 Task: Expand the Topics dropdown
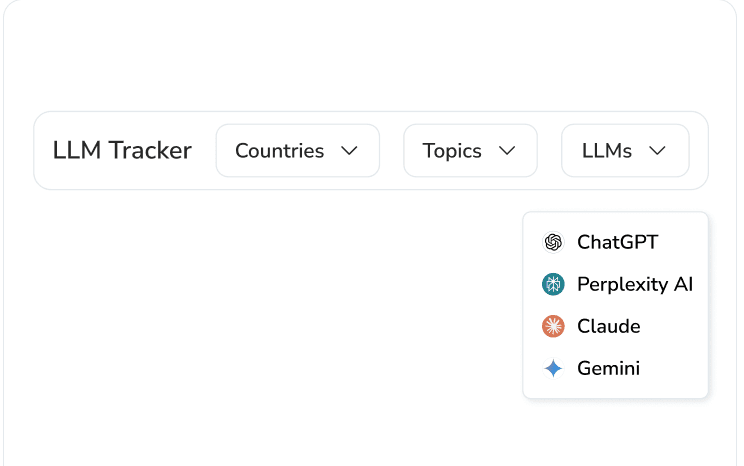(470, 150)
